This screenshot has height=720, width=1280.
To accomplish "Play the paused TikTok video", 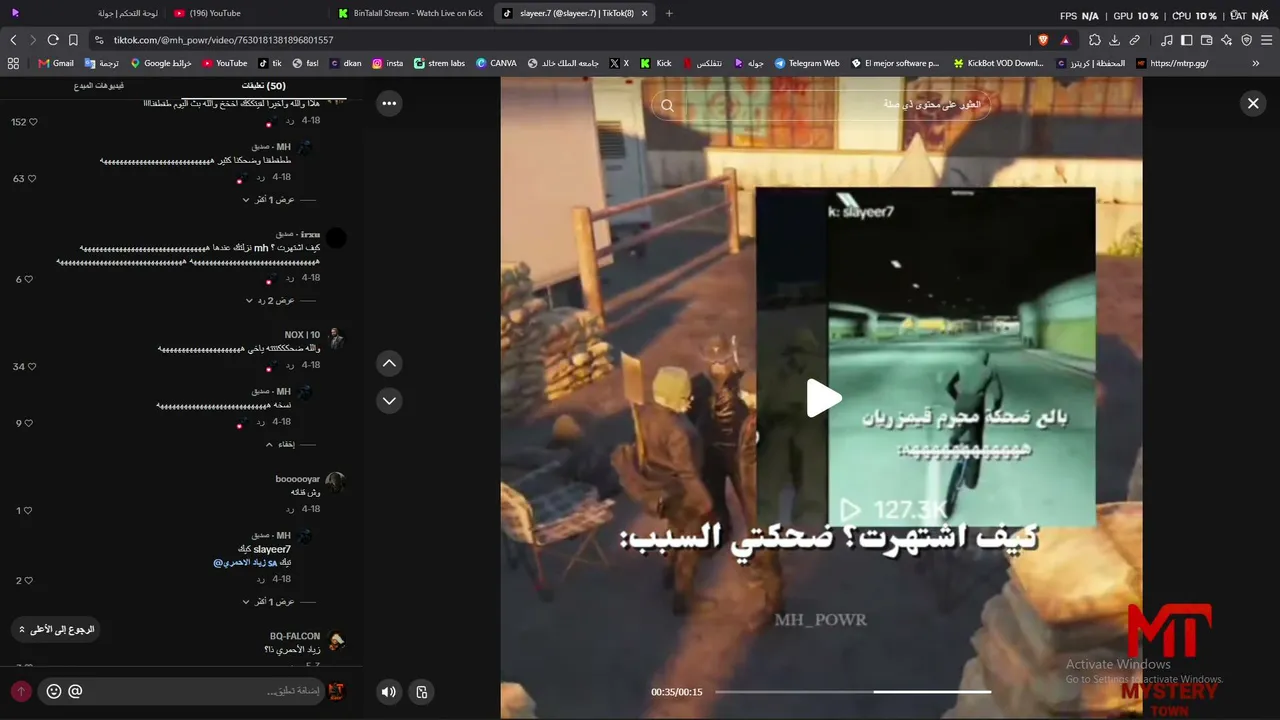I will pyautogui.click(x=824, y=398).
